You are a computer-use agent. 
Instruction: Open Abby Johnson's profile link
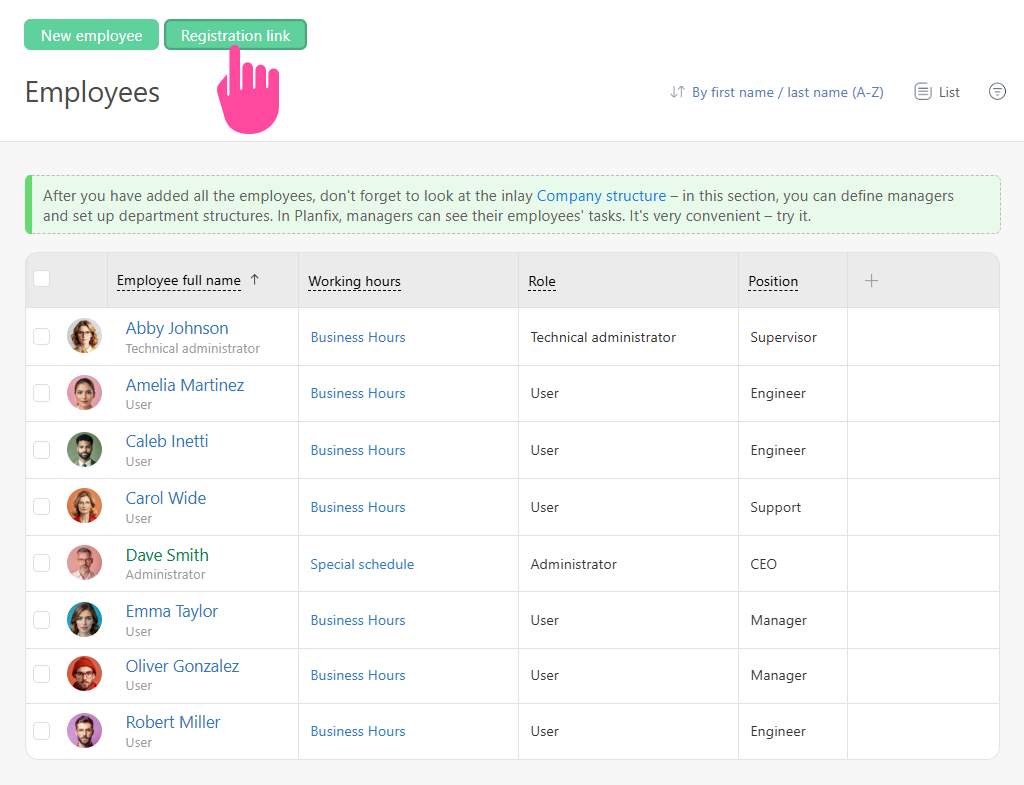click(x=177, y=328)
